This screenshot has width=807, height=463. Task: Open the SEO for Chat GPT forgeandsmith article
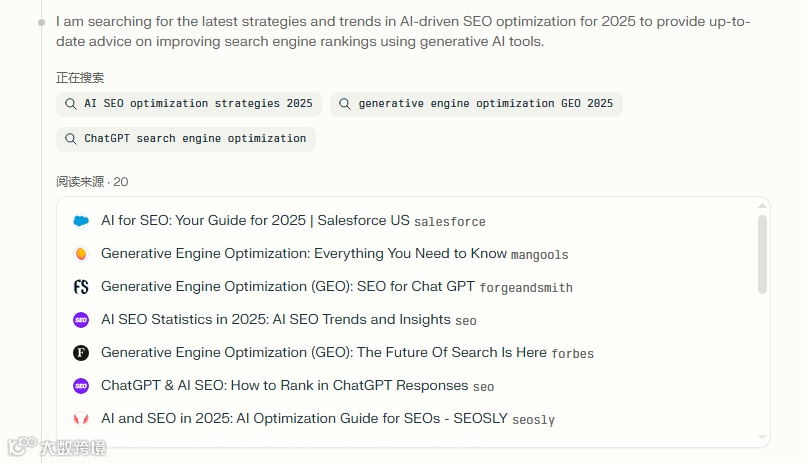tap(288, 287)
